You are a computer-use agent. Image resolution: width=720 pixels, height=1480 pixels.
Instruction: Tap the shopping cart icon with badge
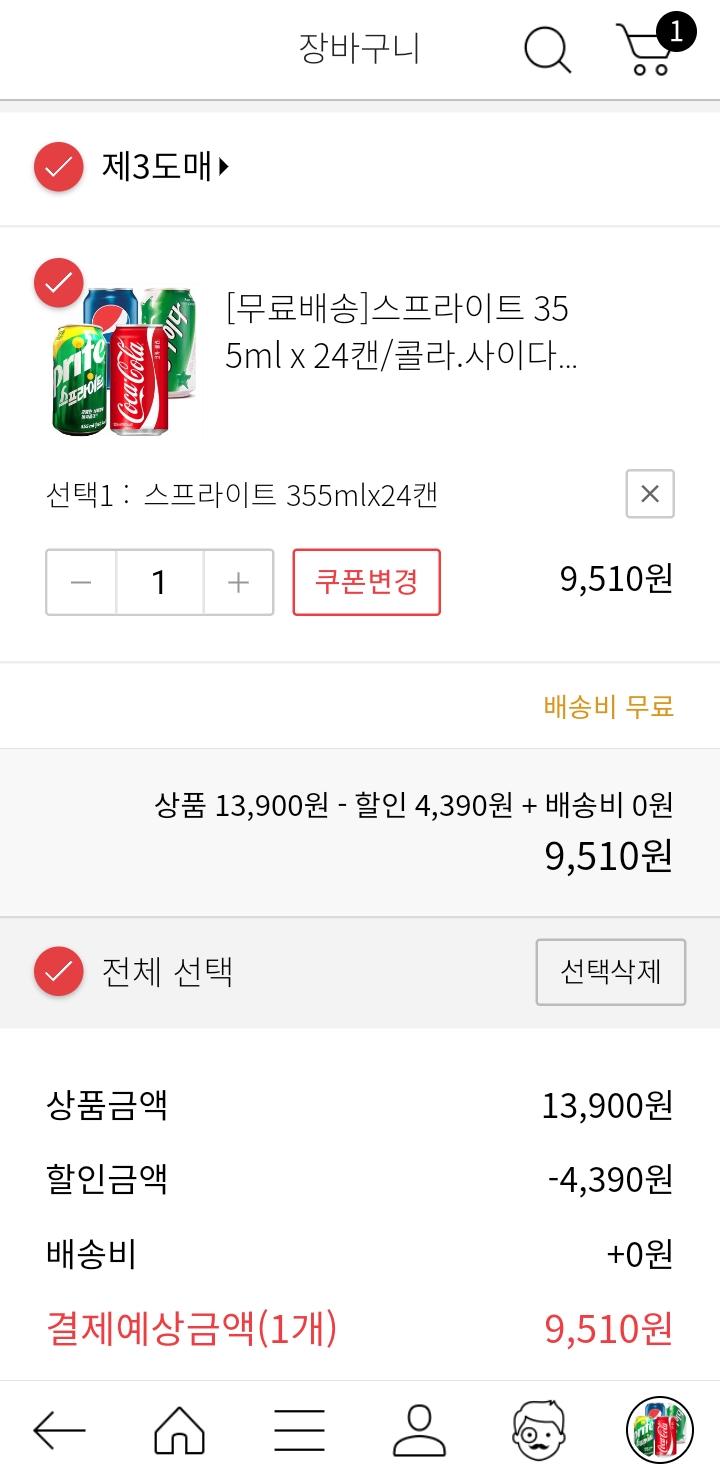pyautogui.click(x=647, y=49)
